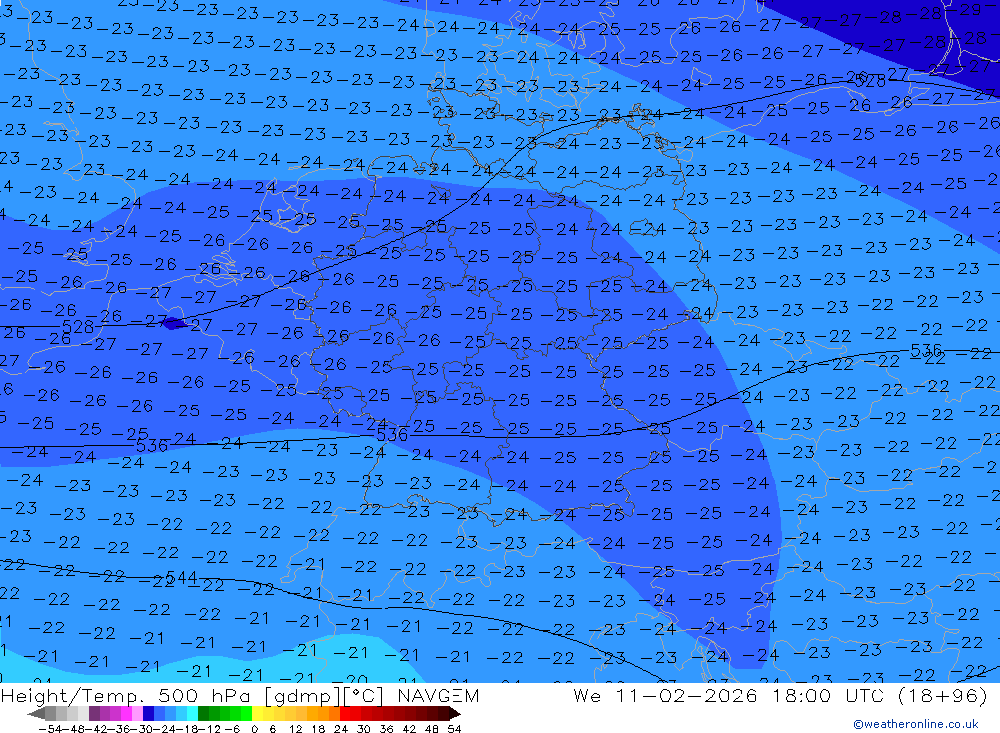Click the '536' contour label followed by -22
Viewport: 1000px width, 733px height.
click(x=926, y=350)
